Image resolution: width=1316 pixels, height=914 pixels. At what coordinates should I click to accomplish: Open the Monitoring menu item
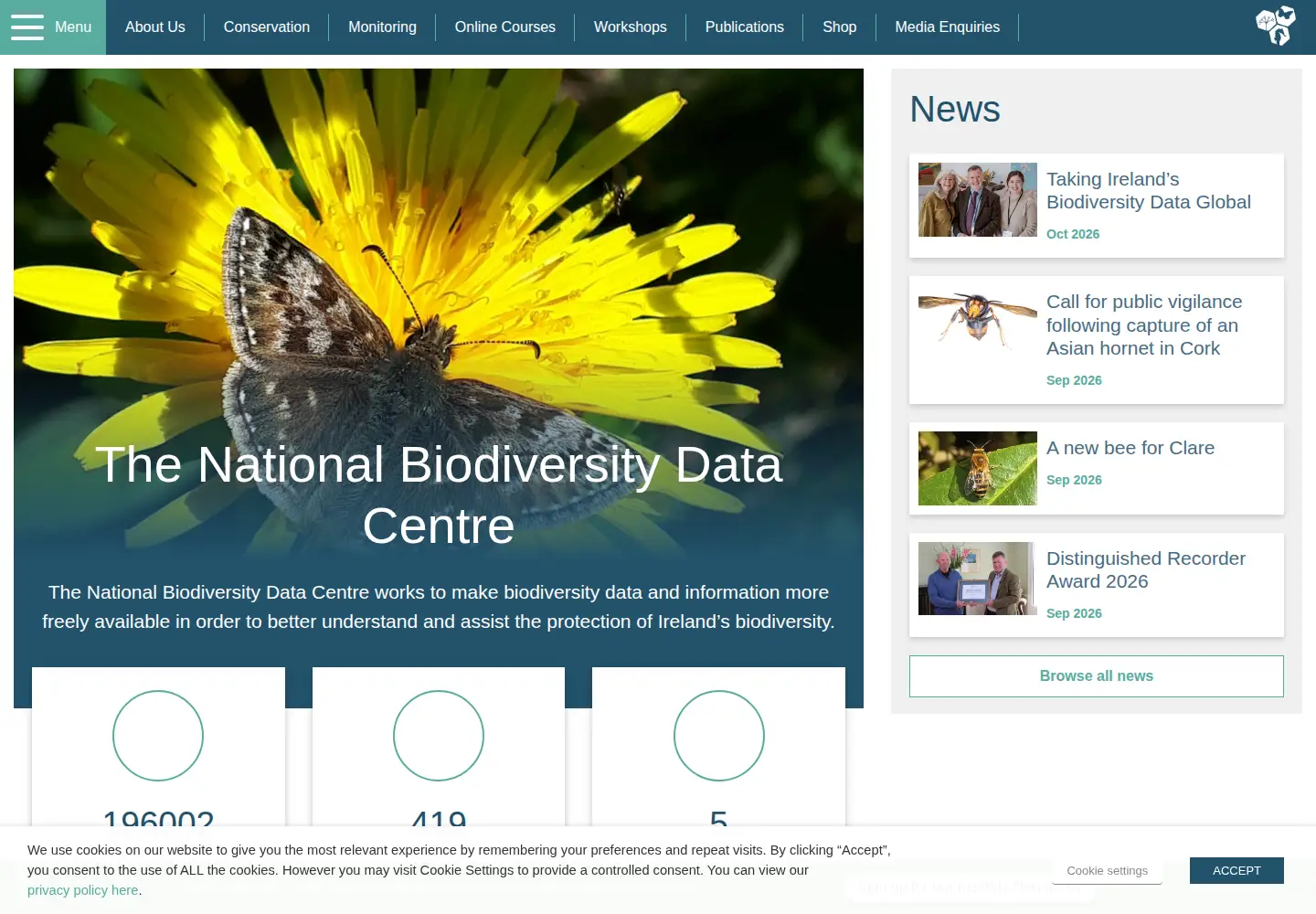click(x=382, y=27)
